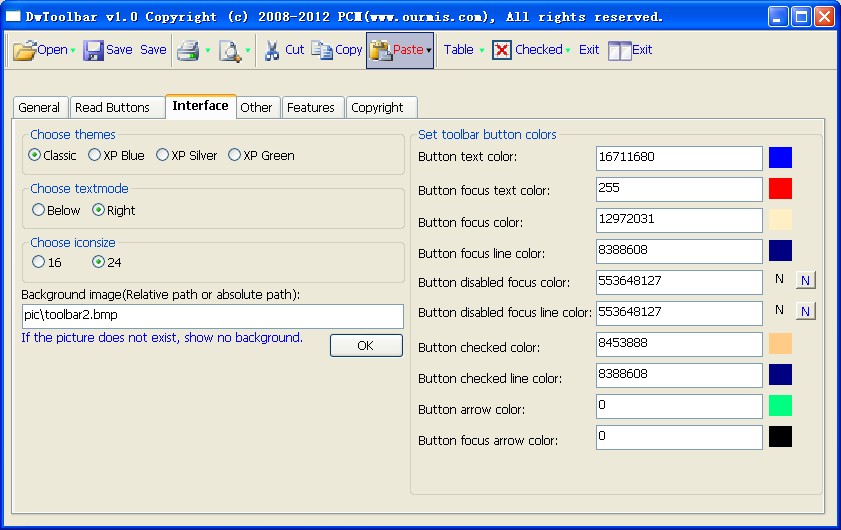Switch to the Read Buttons tab
The image size is (841, 530).
(x=117, y=108)
